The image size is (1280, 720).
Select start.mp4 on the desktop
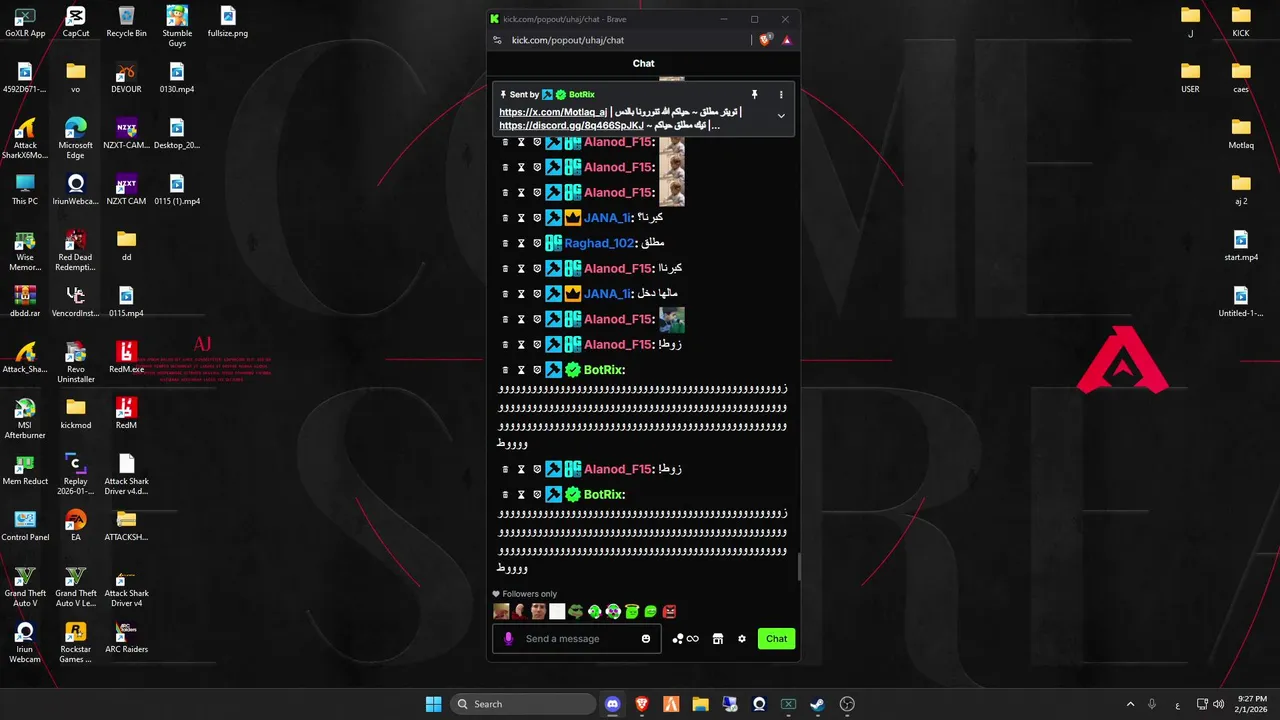click(1241, 247)
